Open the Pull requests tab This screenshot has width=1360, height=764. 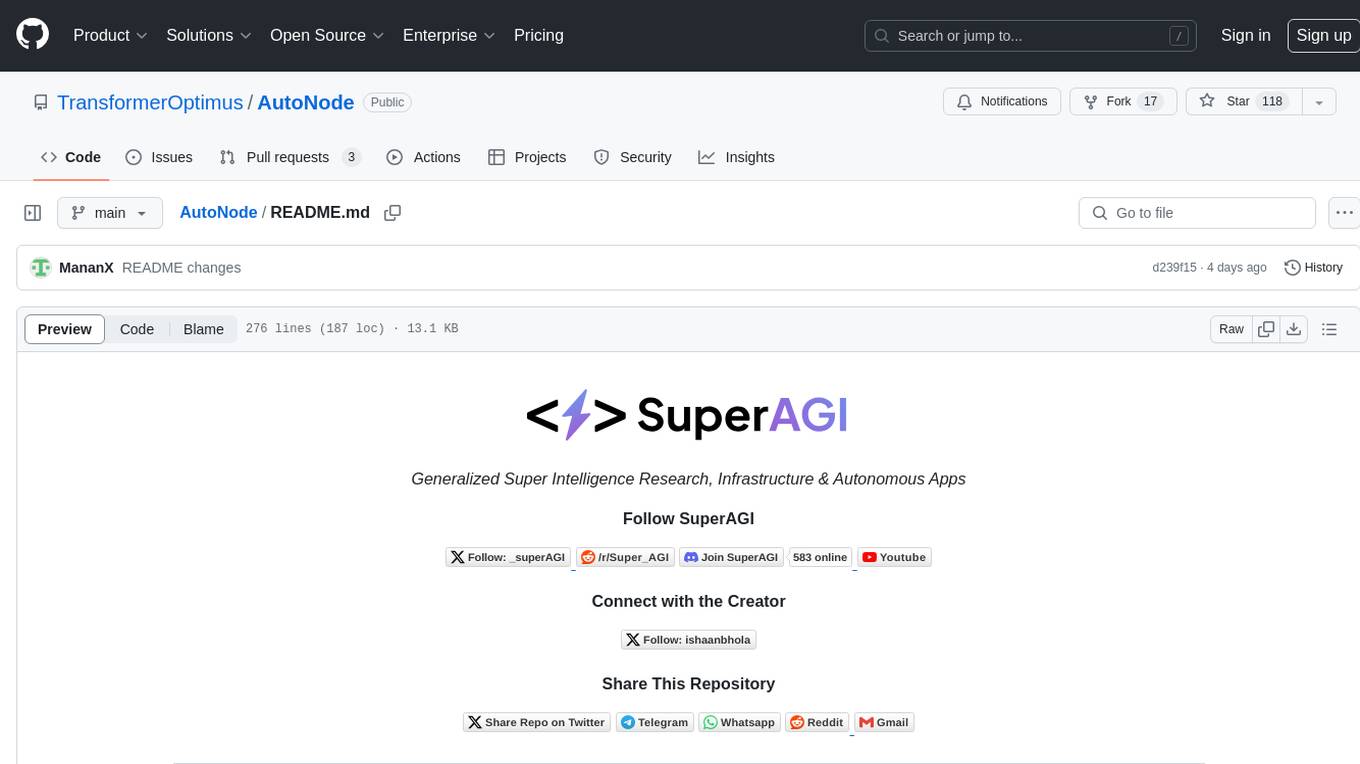pos(288,157)
